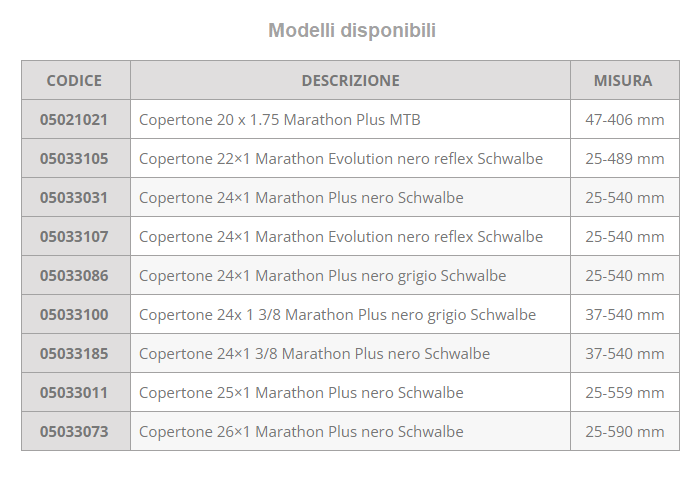Screen dimensions: 700x500
Task: Select product code 05033105
Action: pyautogui.click(x=74, y=159)
